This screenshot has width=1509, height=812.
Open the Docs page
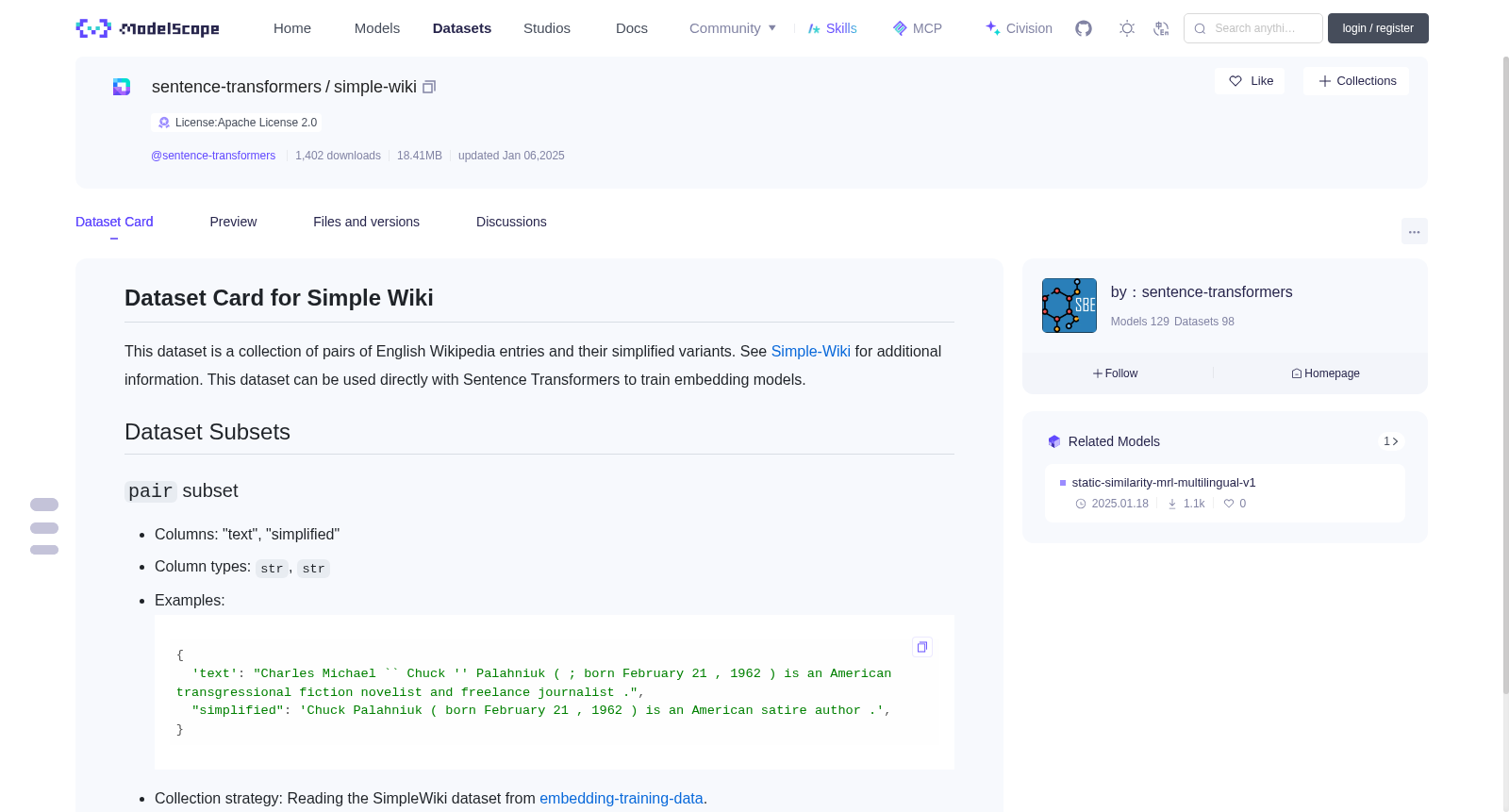(x=632, y=28)
